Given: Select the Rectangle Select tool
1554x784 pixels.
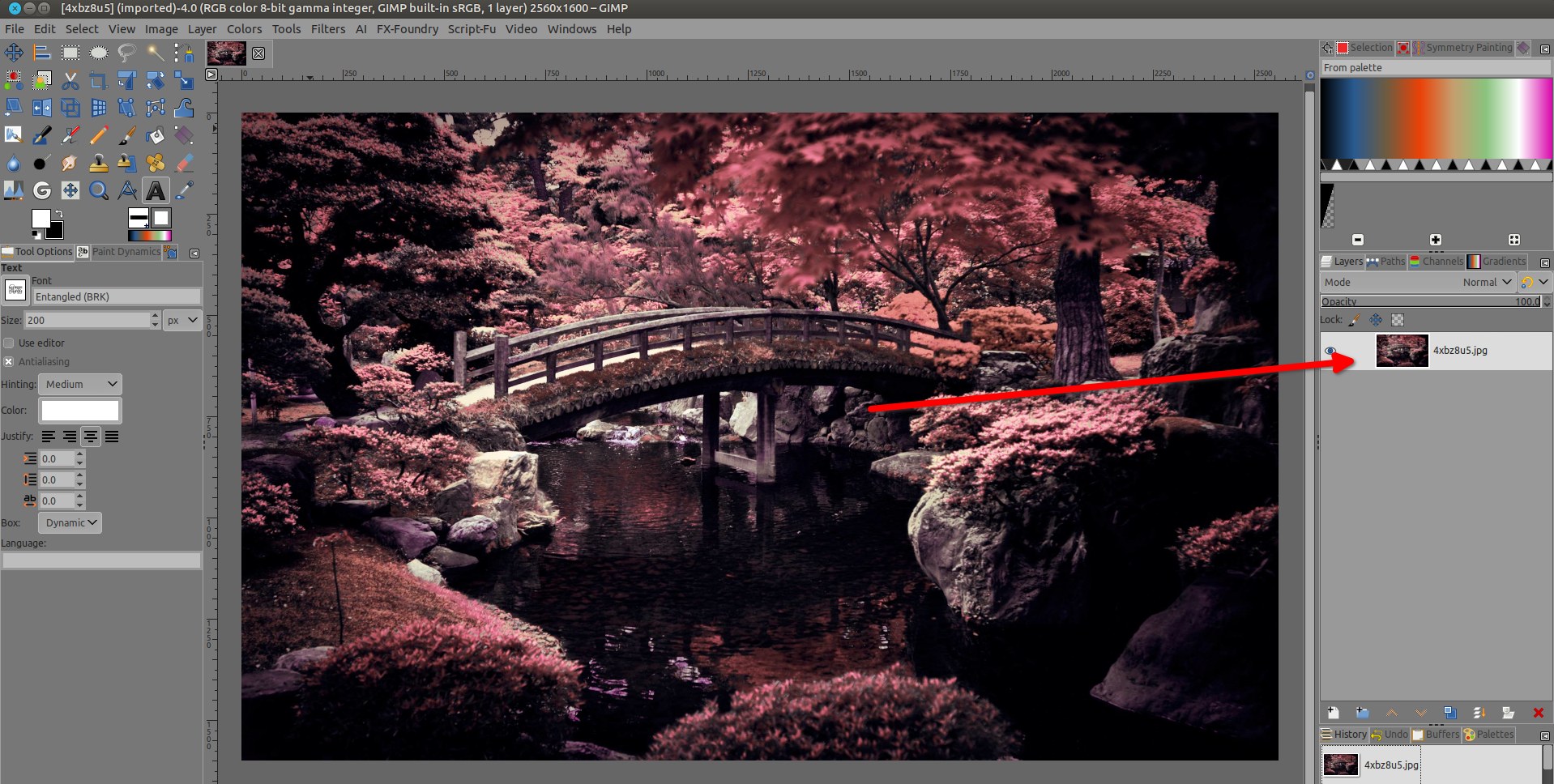Looking at the screenshot, I should coord(70,53).
